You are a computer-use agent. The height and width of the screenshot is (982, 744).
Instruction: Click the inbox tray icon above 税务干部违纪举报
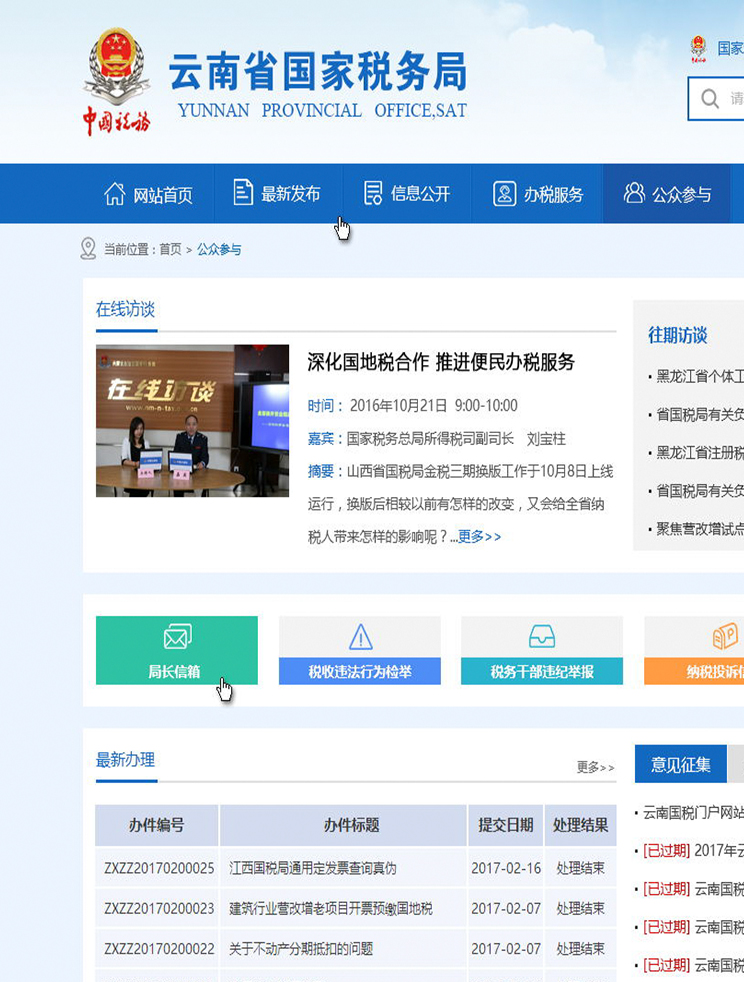tap(542, 637)
